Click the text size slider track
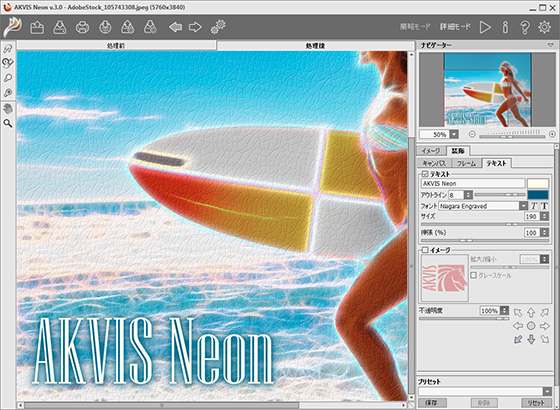The width and height of the screenshot is (560, 410). pyautogui.click(x=485, y=224)
